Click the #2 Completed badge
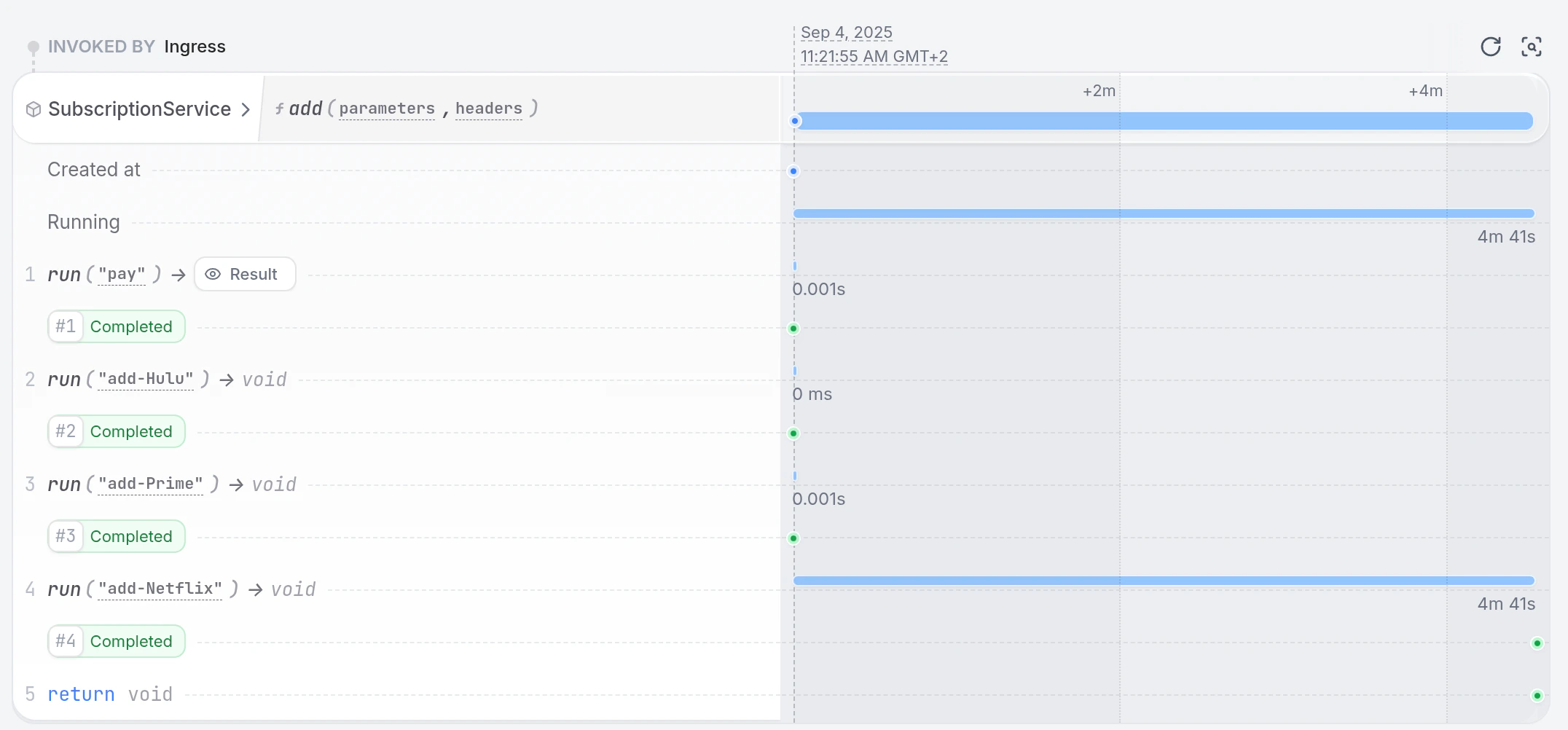1568x730 pixels. pyautogui.click(x=117, y=431)
